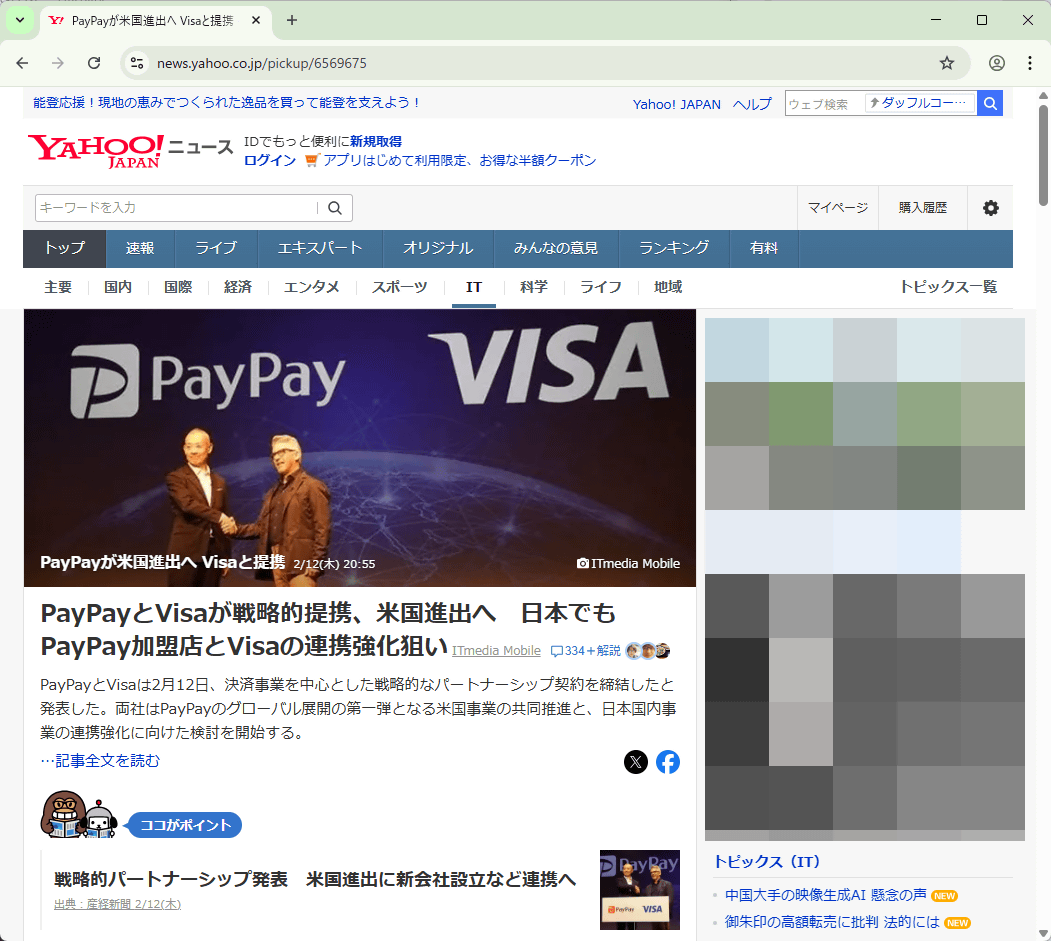This screenshot has width=1051, height=941.
Task: Select the 有料 navigation tab
Action: [763, 249]
